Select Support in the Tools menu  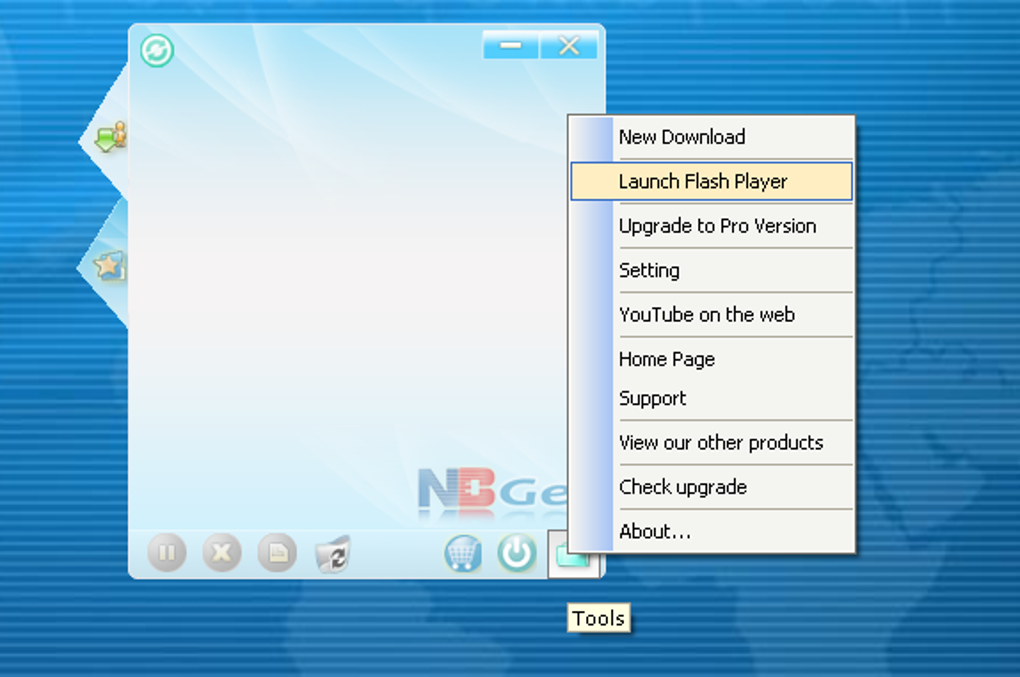tap(712, 398)
